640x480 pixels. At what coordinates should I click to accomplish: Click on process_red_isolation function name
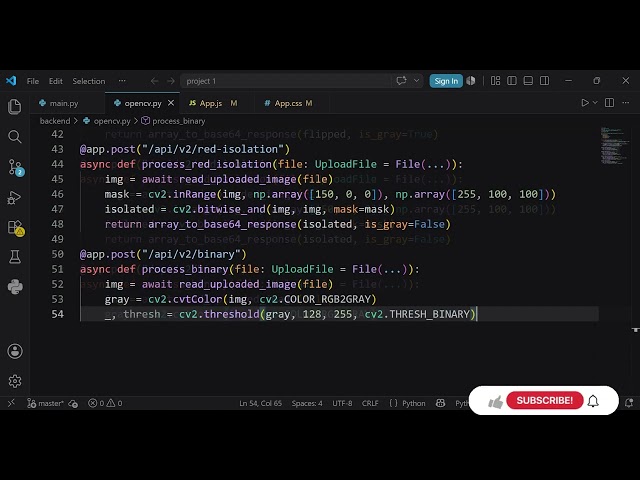point(207,164)
